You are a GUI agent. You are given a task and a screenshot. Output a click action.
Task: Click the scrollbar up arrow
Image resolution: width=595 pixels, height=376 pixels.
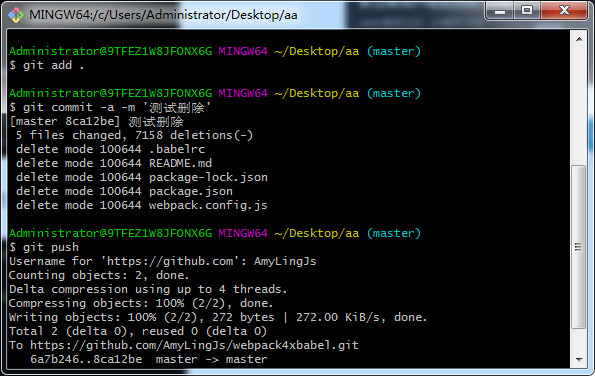[x=579, y=39]
